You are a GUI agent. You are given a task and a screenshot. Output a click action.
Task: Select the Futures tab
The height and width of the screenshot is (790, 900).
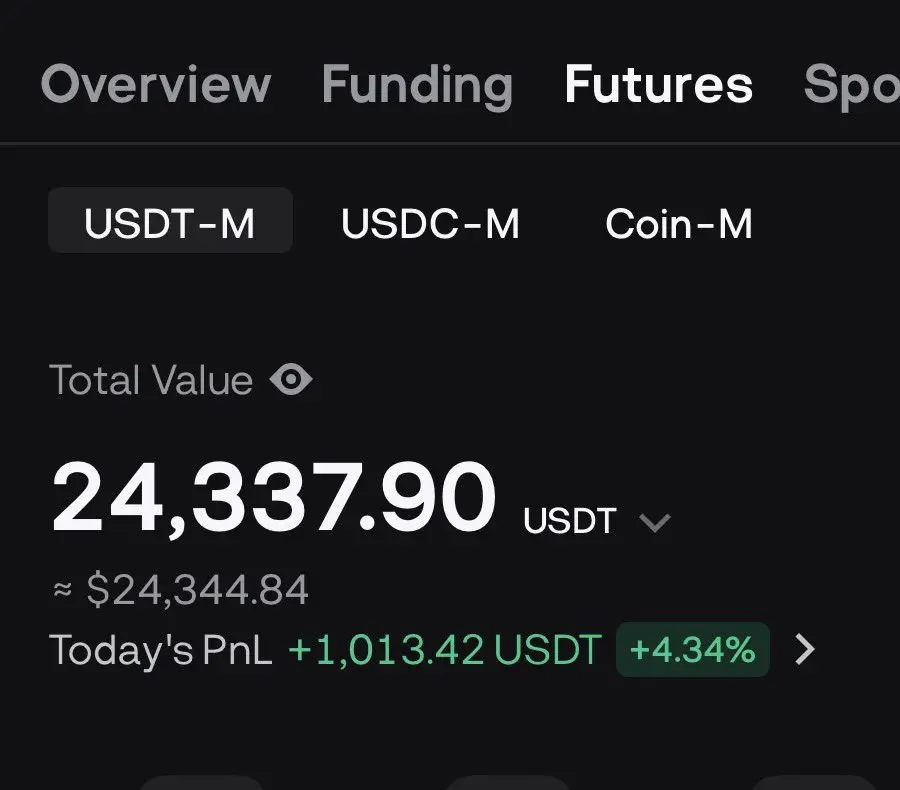point(658,84)
